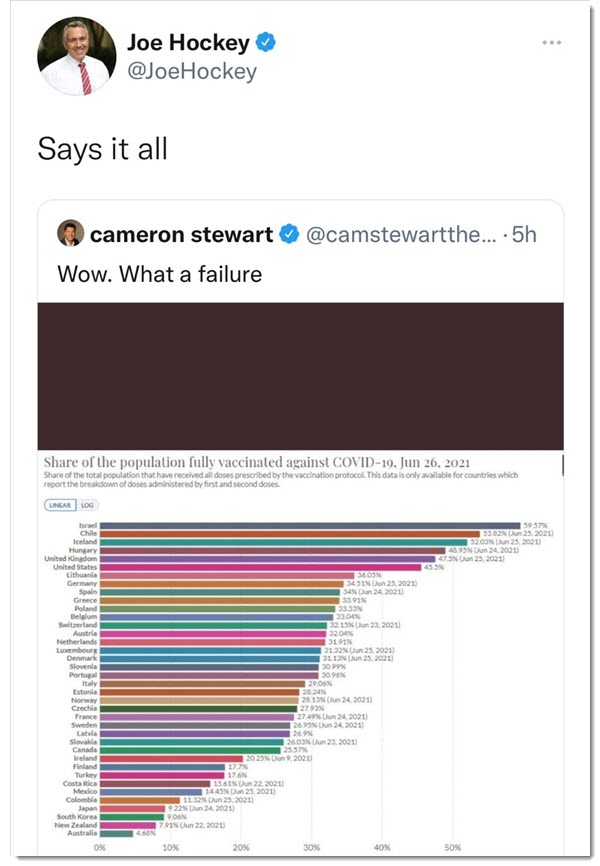Screen dimensions: 600x866
Task: Click the dark redacted image block
Action: click(300, 375)
